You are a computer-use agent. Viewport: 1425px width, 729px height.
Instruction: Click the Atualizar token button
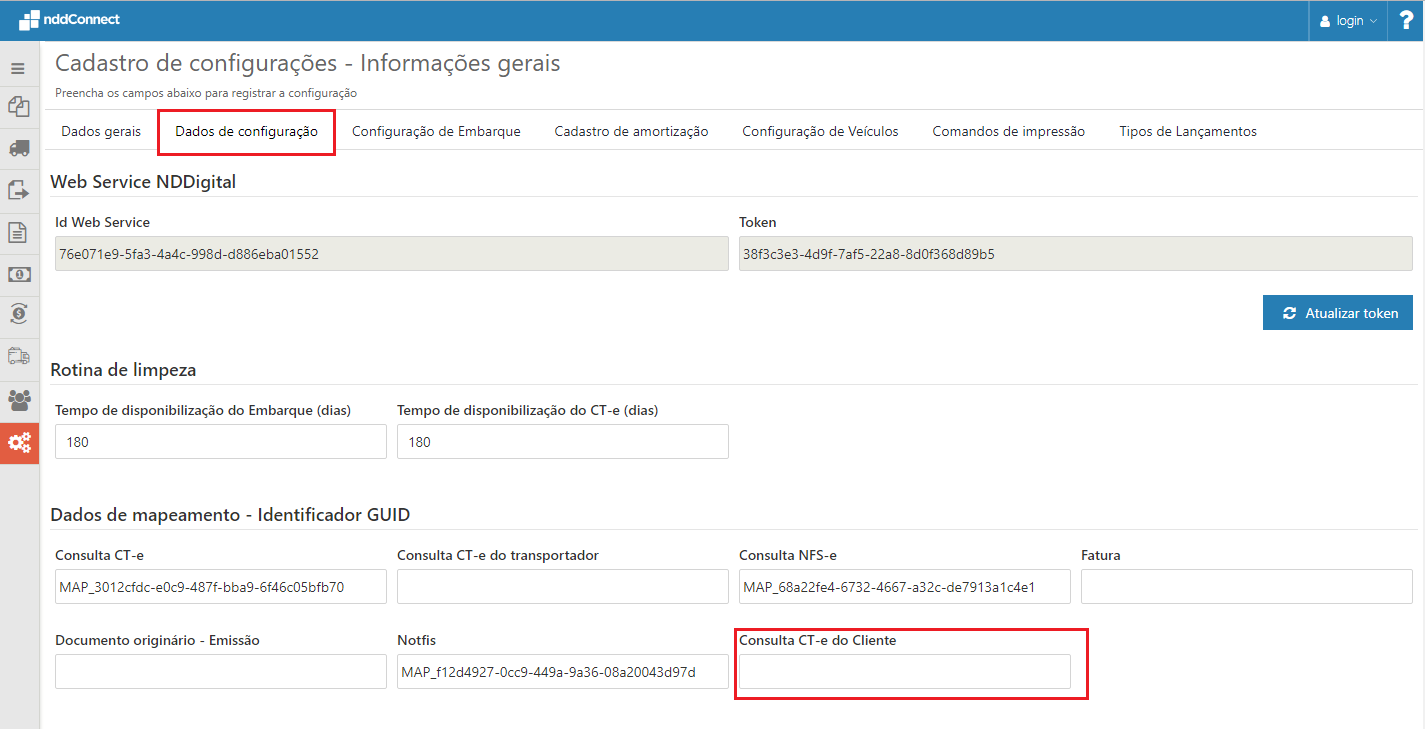(x=1337, y=313)
